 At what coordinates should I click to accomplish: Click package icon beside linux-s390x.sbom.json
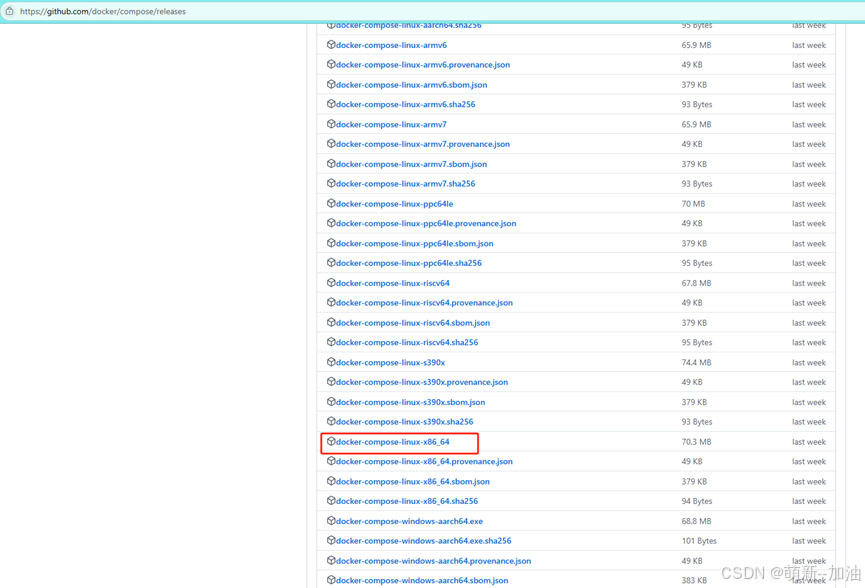[331, 402]
